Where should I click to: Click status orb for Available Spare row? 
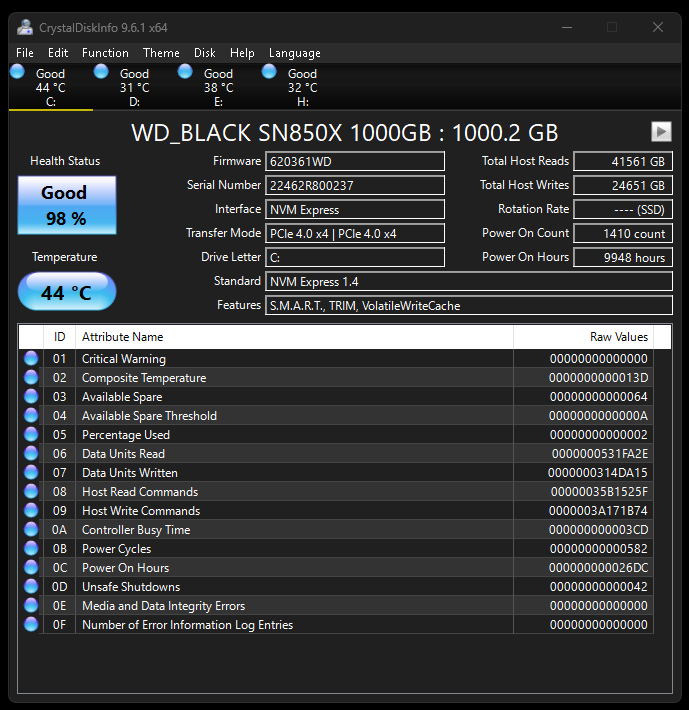click(31, 396)
